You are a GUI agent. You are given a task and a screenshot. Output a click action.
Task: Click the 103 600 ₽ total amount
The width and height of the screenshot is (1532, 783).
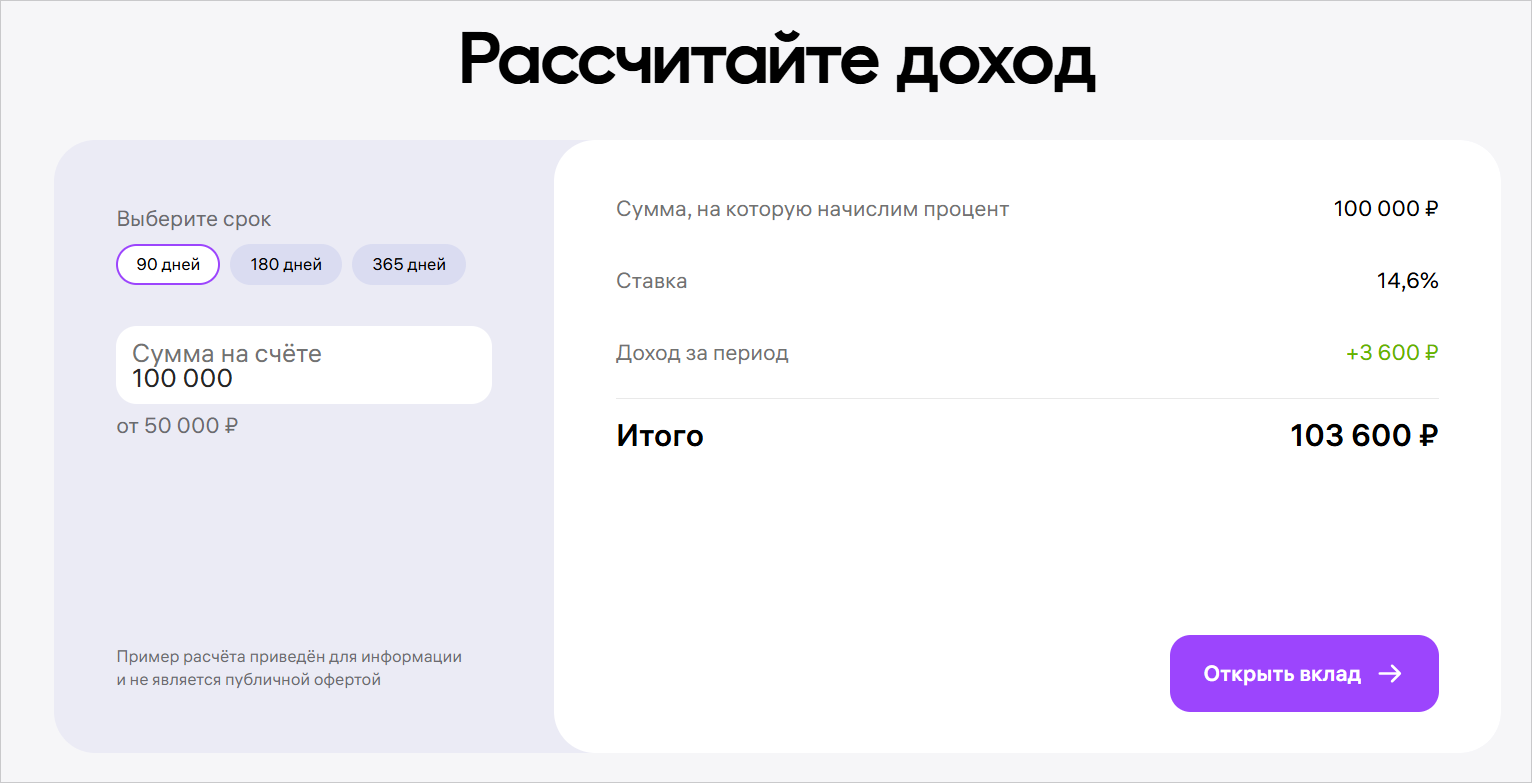coord(1364,436)
